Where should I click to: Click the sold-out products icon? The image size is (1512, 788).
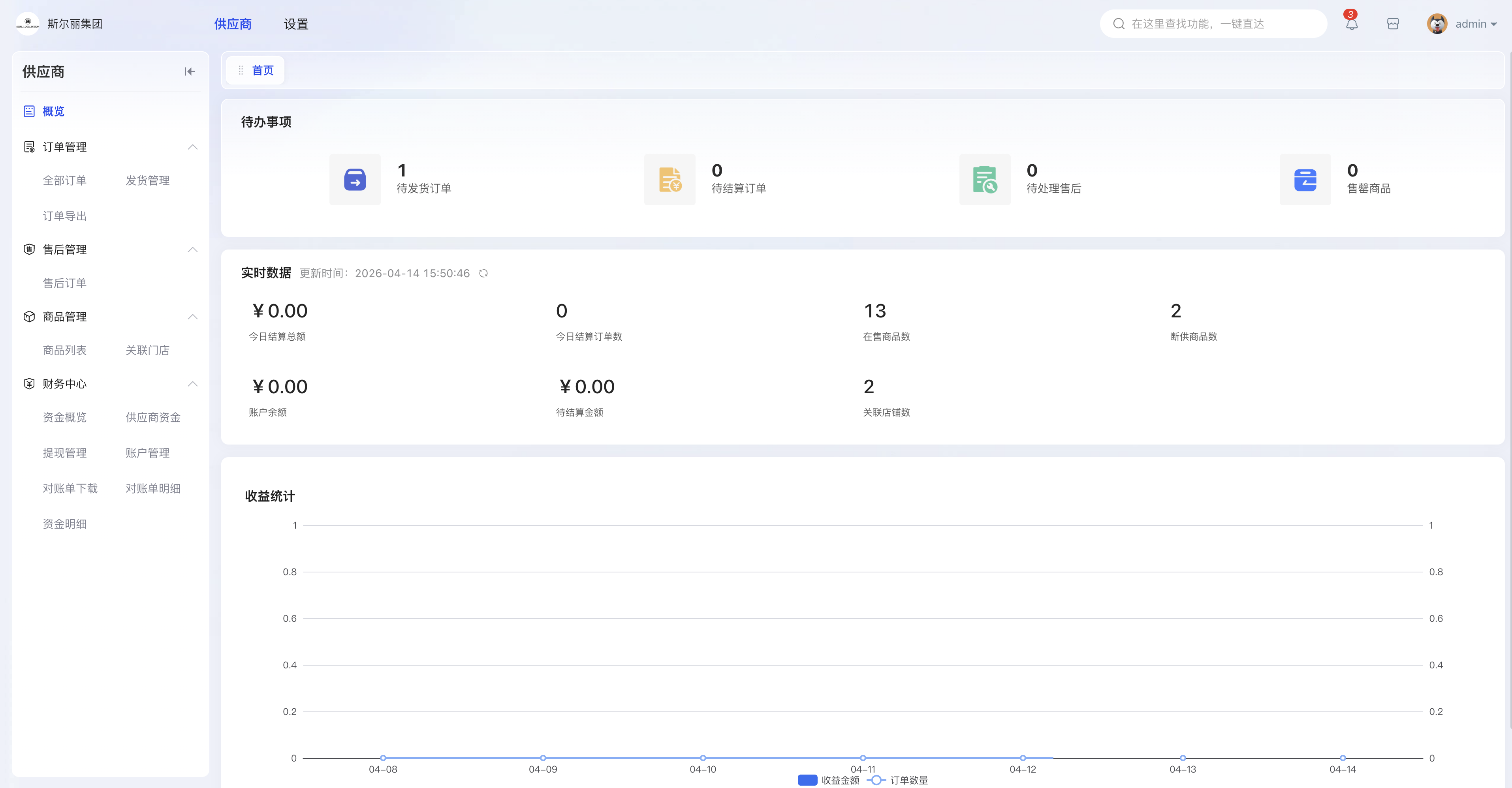[x=1305, y=180]
